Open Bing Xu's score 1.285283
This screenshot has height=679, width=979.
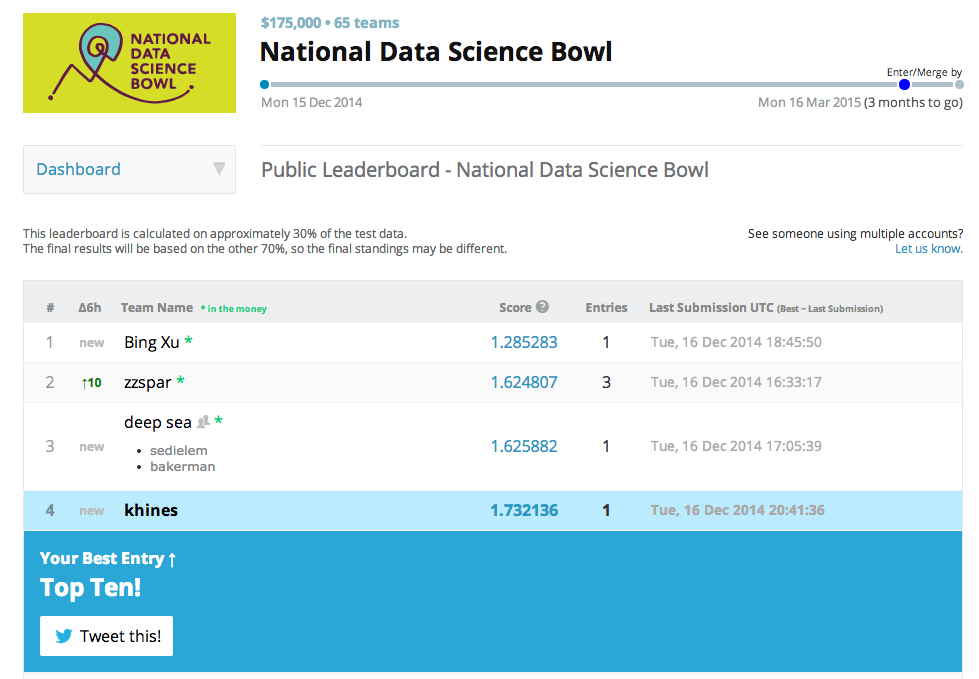(x=524, y=342)
